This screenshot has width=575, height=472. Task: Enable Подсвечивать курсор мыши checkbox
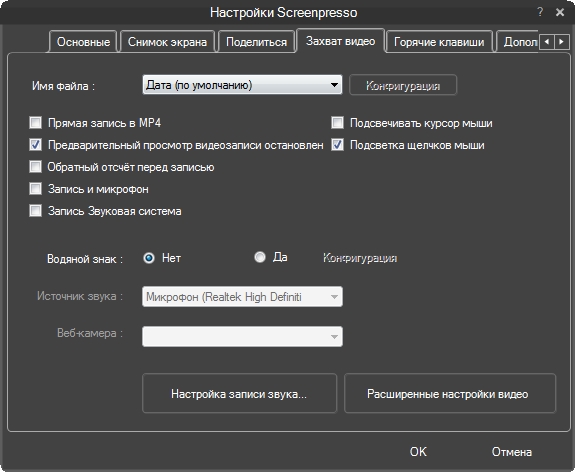pos(337,122)
